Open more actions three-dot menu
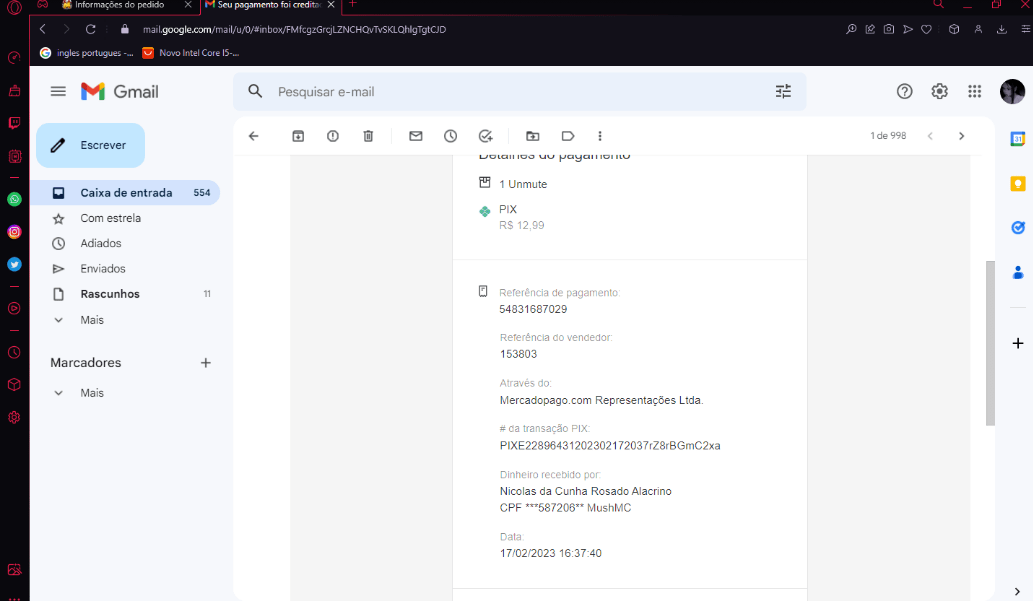This screenshot has width=1033, height=601. 600,136
